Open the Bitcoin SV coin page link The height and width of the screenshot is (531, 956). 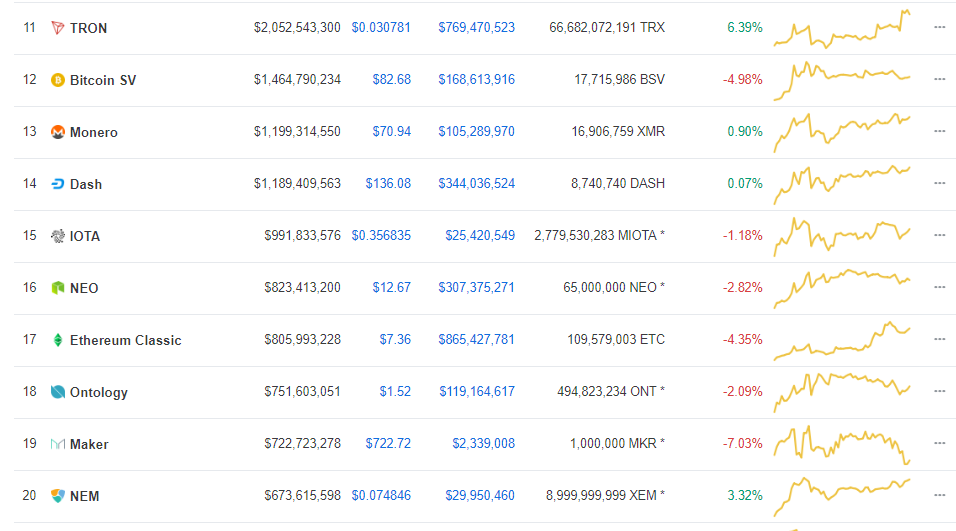103,80
